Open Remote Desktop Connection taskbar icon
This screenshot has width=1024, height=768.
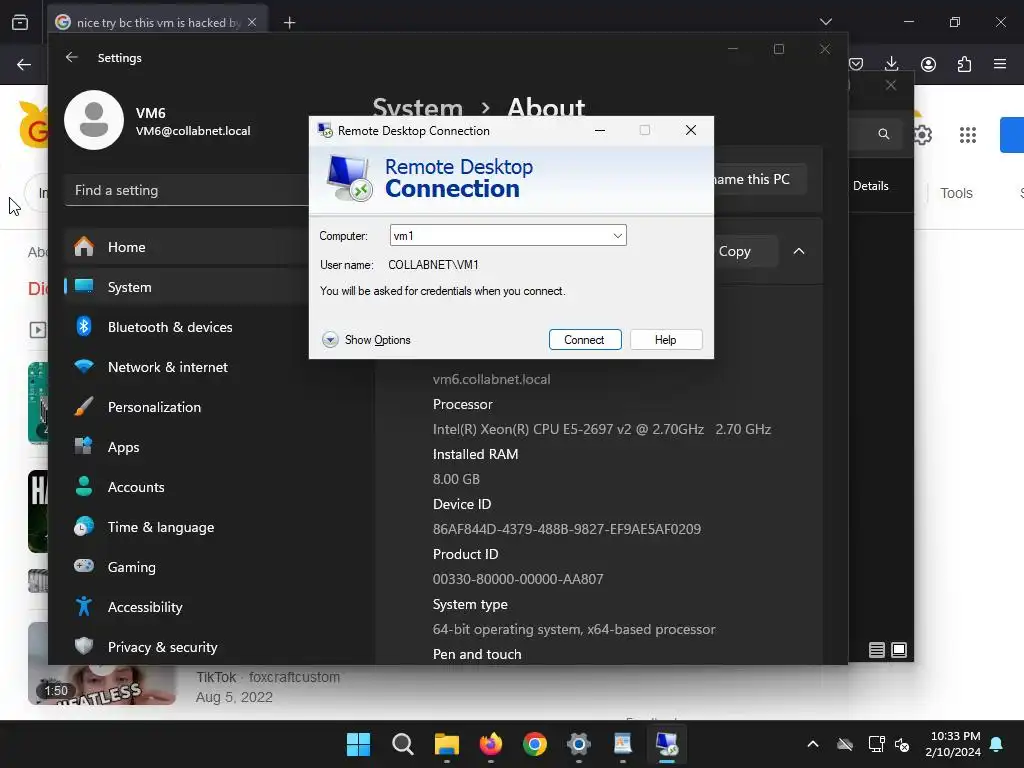point(667,744)
